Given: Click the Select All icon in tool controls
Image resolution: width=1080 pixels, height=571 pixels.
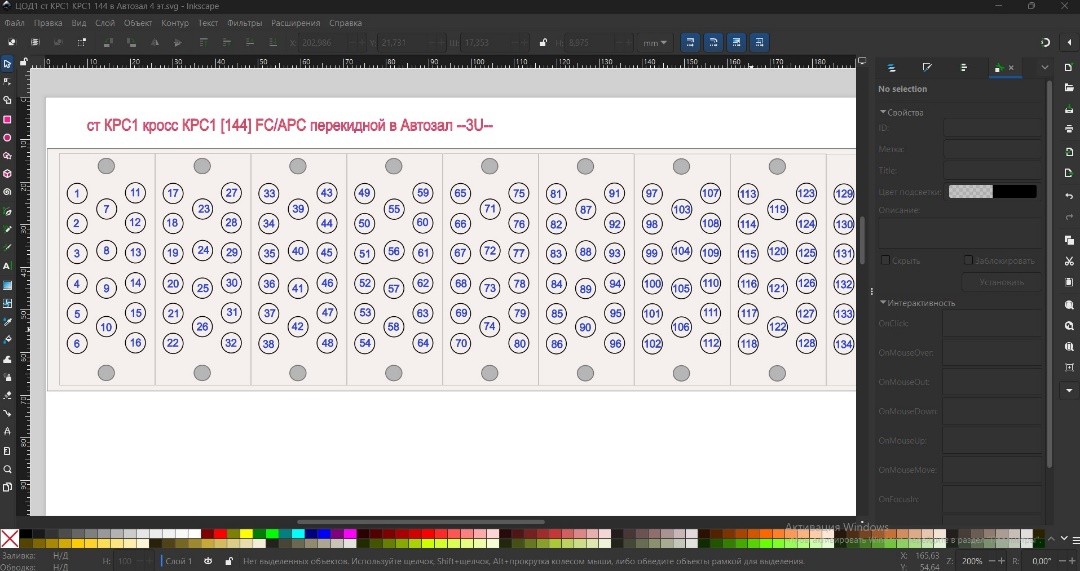Looking at the screenshot, I should click(x=12, y=42).
